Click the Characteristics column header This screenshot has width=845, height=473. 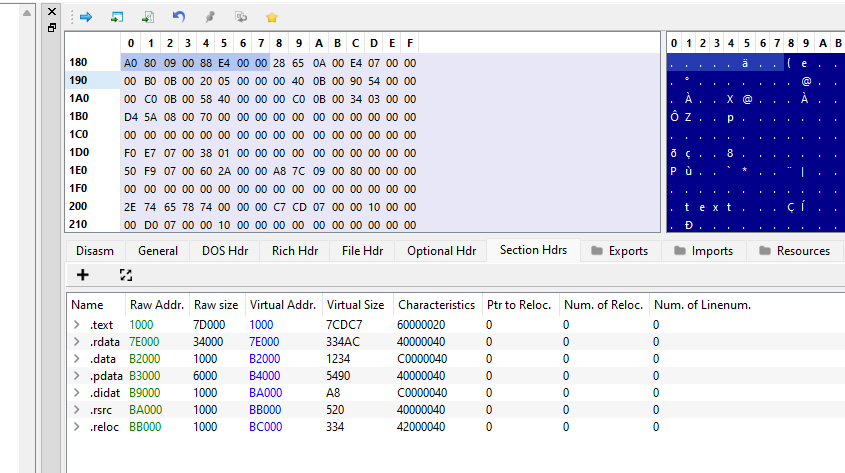click(x=437, y=305)
